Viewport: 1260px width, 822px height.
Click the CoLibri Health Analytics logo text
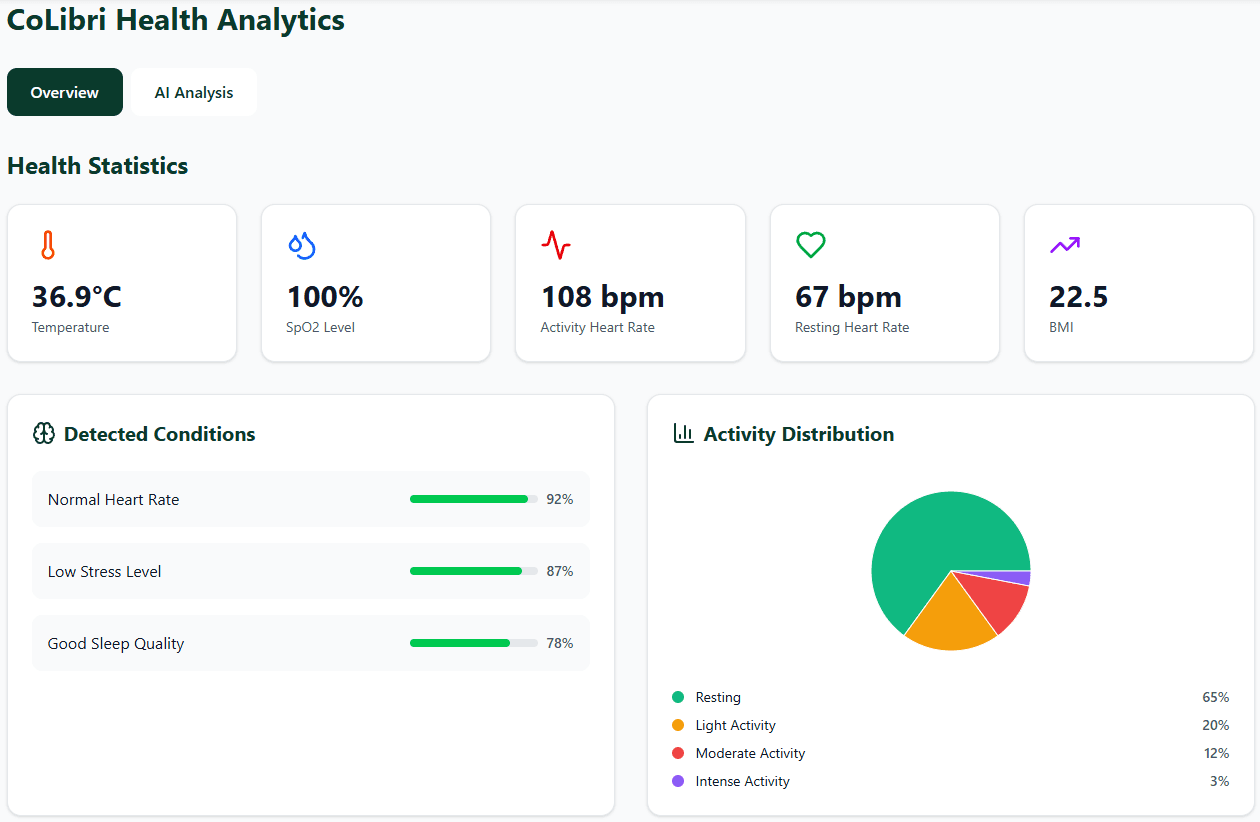pos(175,19)
